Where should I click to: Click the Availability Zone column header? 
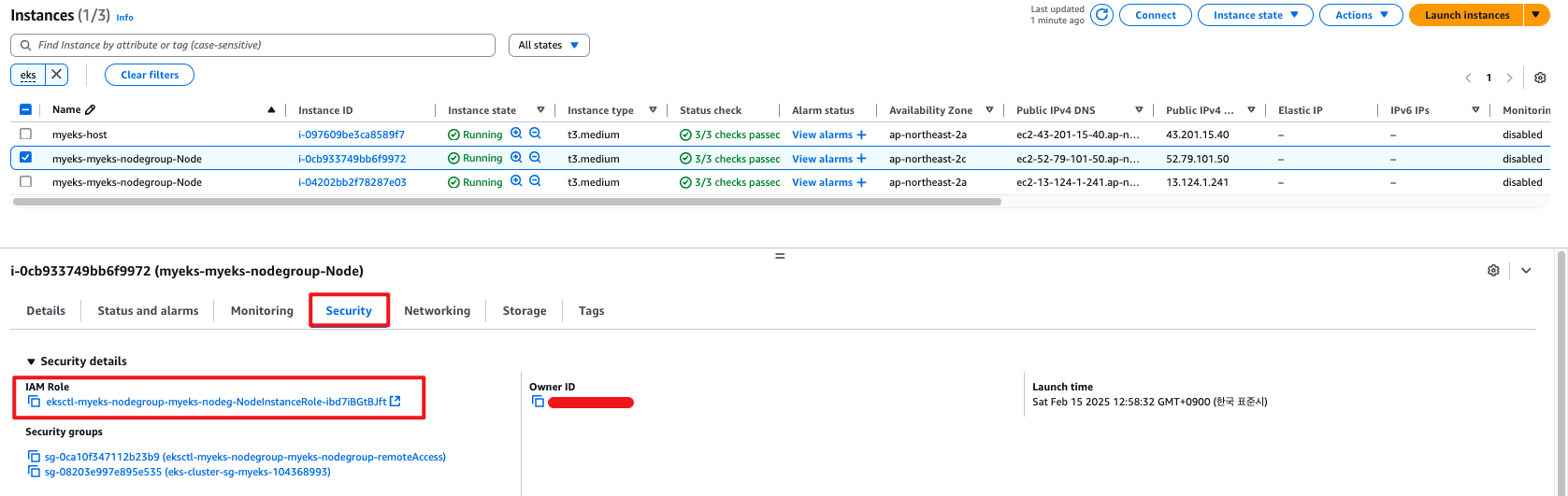930,110
